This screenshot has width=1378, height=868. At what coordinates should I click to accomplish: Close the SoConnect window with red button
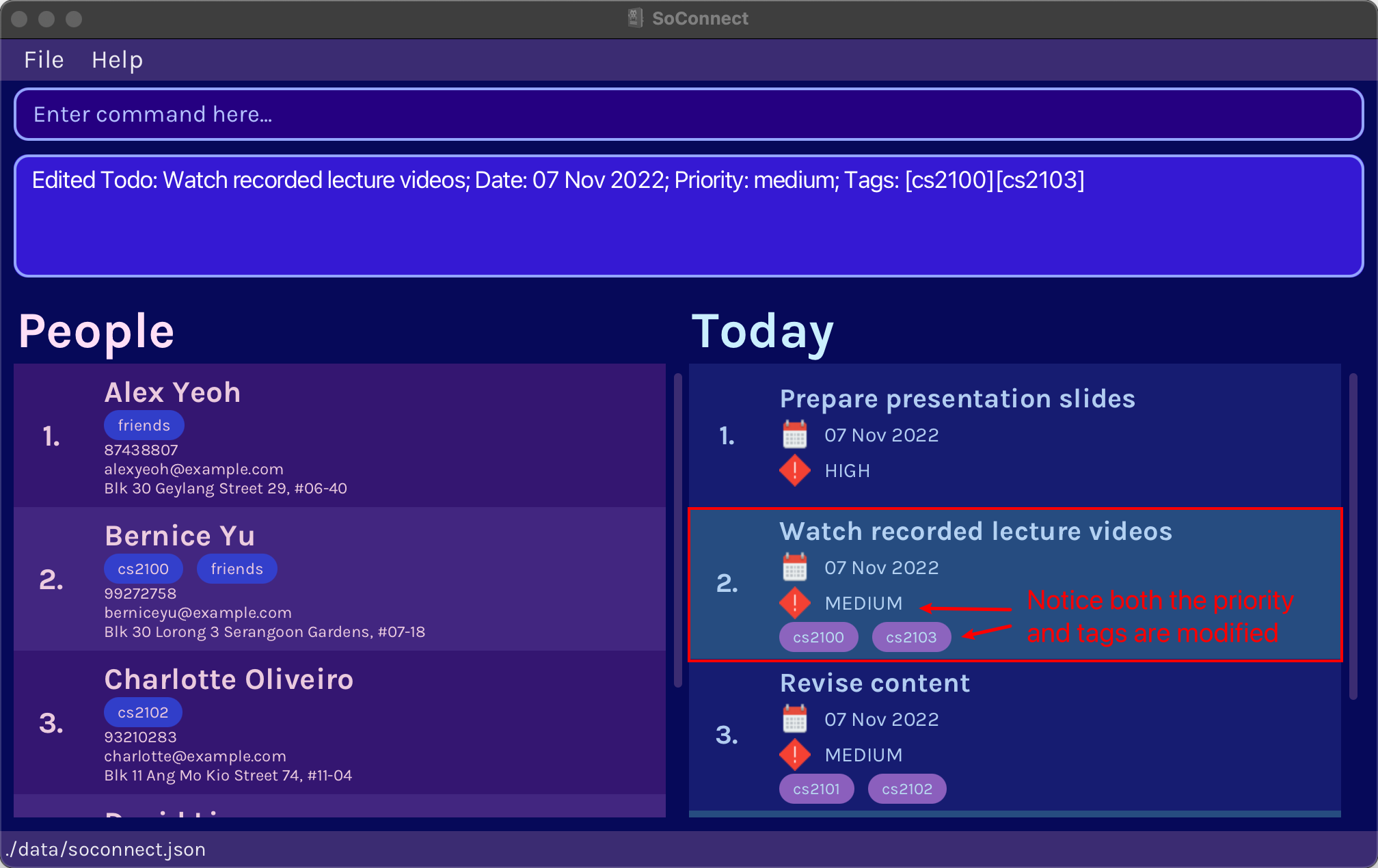[x=19, y=18]
